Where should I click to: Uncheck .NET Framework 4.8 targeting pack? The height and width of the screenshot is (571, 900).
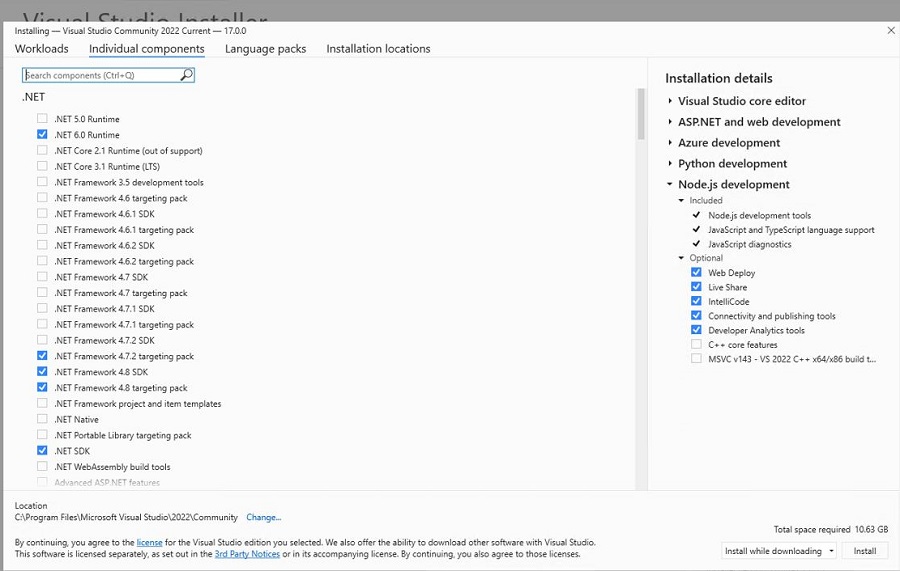click(42, 387)
